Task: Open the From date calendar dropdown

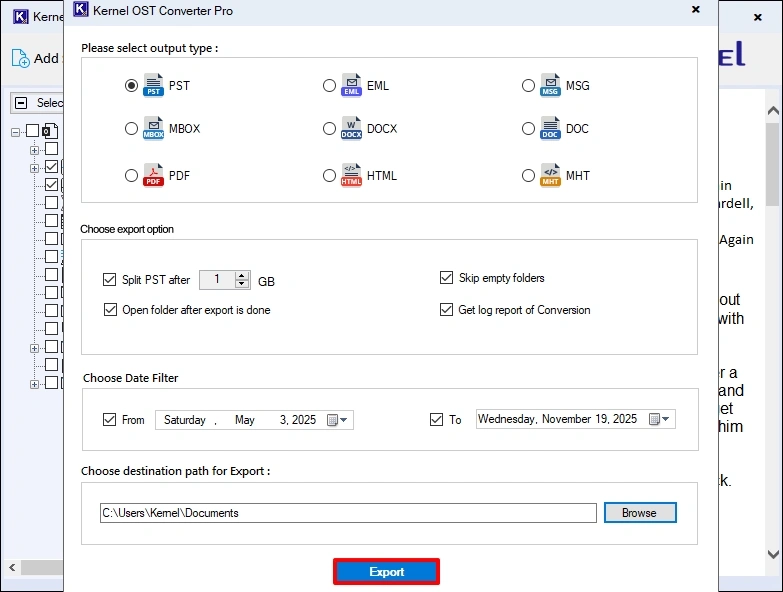Action: click(338, 420)
